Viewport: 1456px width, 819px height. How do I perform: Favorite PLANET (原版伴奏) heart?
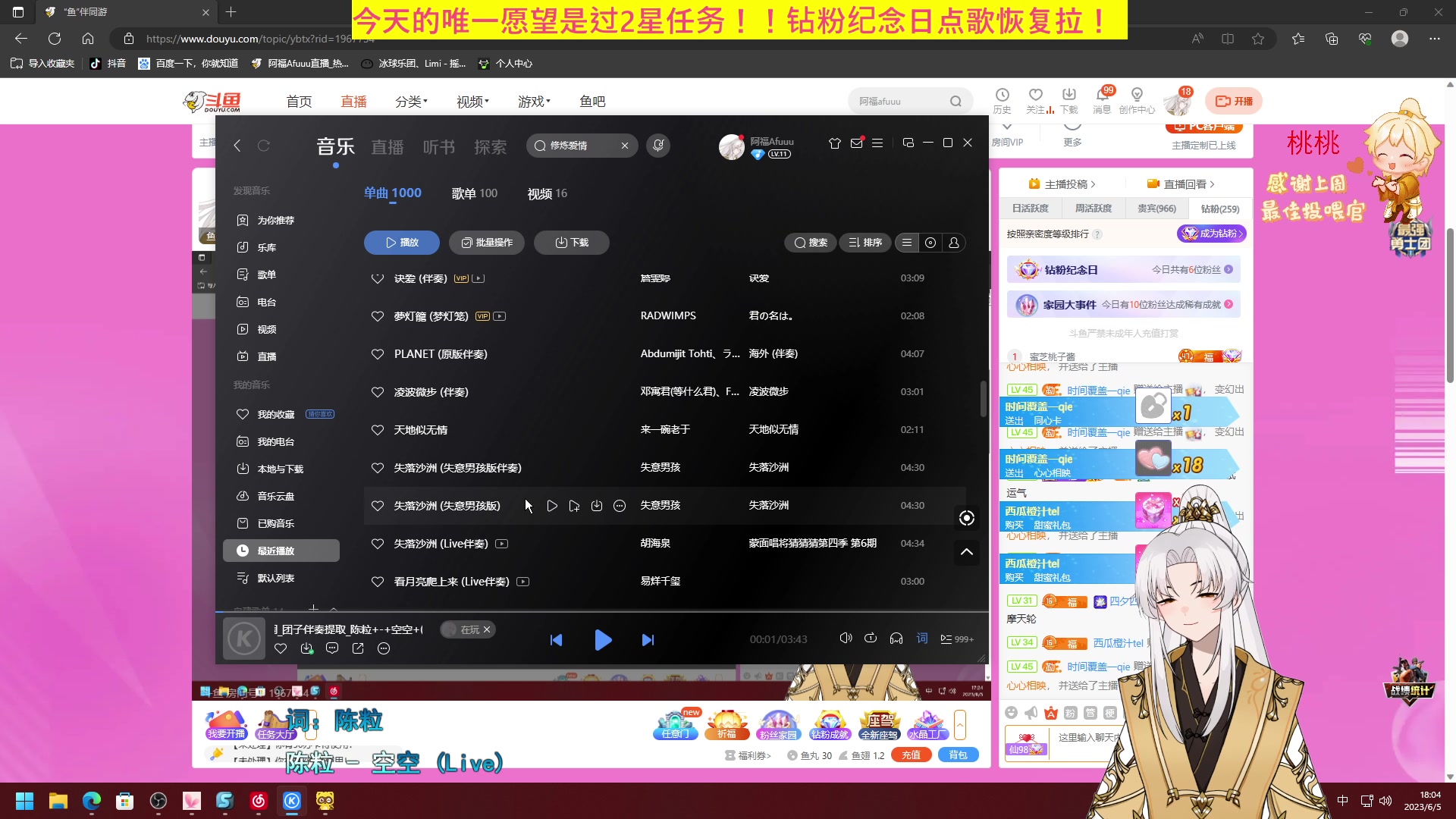tap(378, 354)
